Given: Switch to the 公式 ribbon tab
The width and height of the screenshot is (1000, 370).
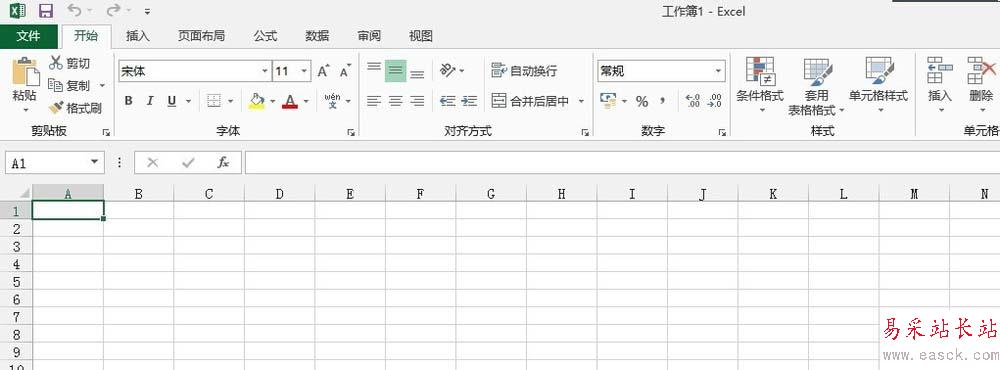Looking at the screenshot, I should point(265,36).
